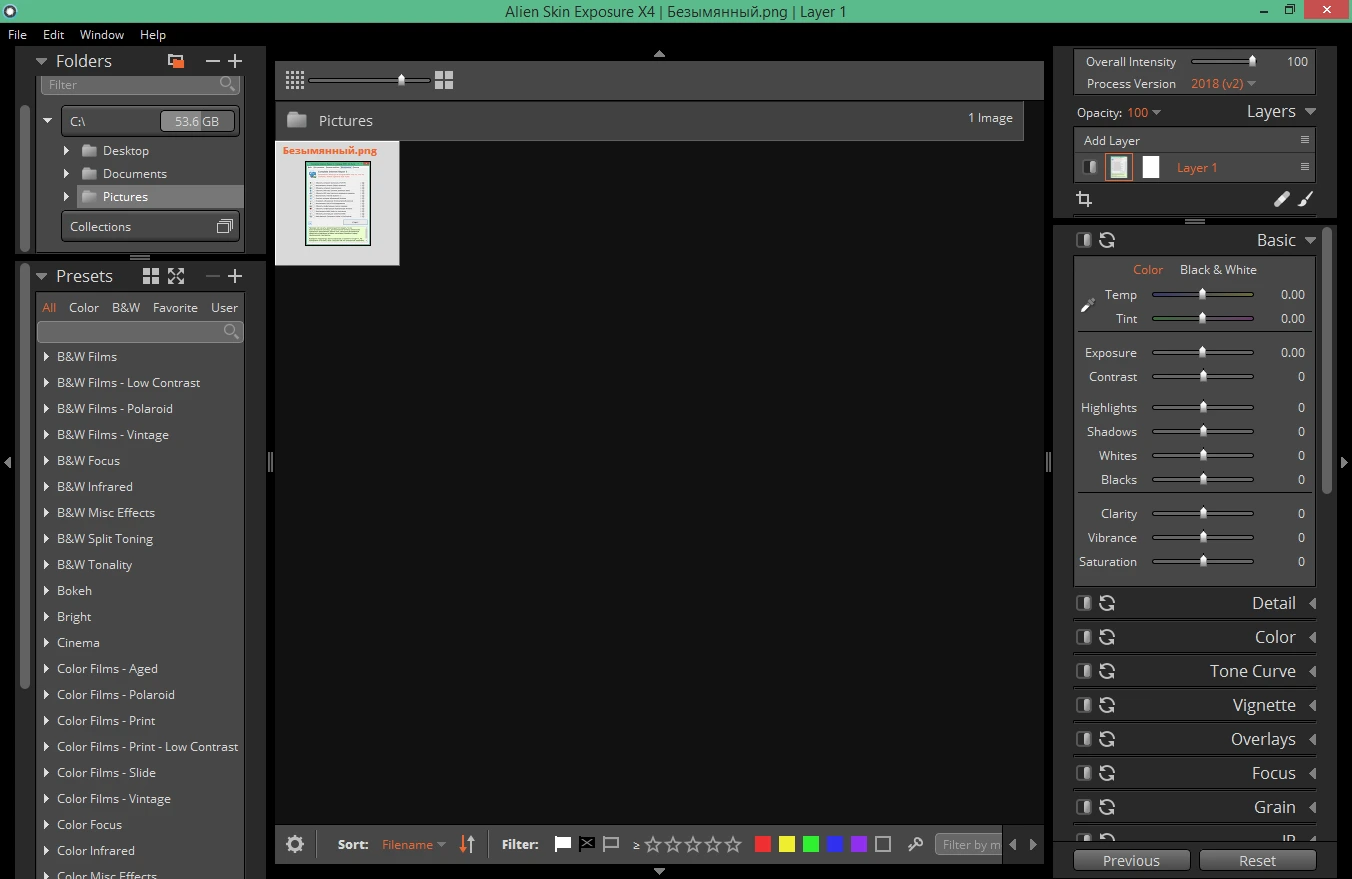Reverse sort direction arrows
The image size is (1352, 879).
pos(467,844)
